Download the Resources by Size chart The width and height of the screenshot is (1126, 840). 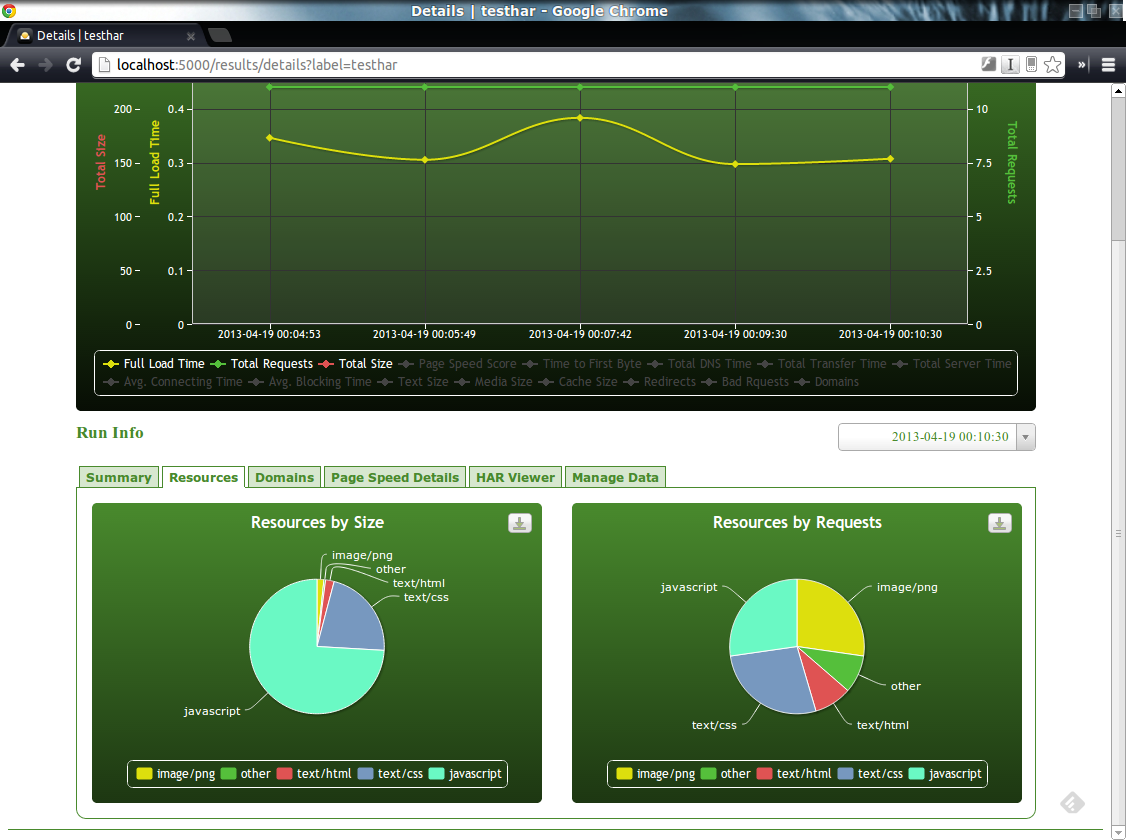(520, 523)
